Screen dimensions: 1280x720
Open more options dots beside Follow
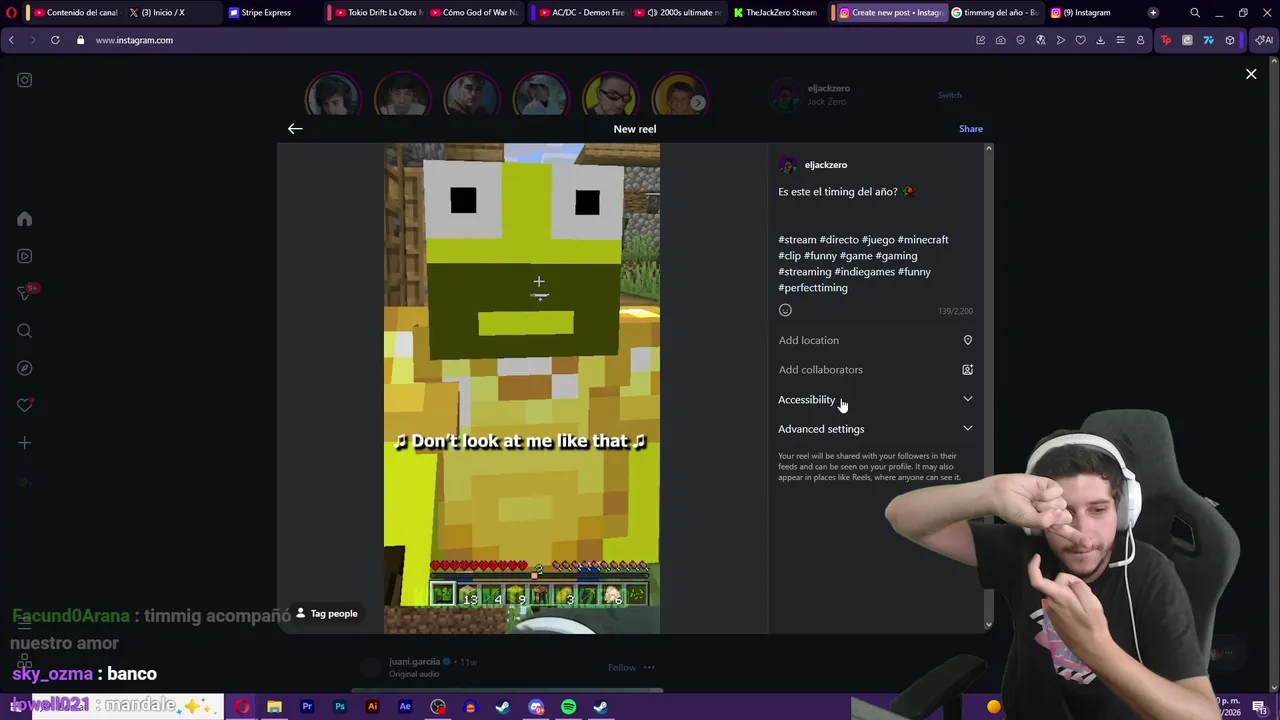[x=649, y=667]
